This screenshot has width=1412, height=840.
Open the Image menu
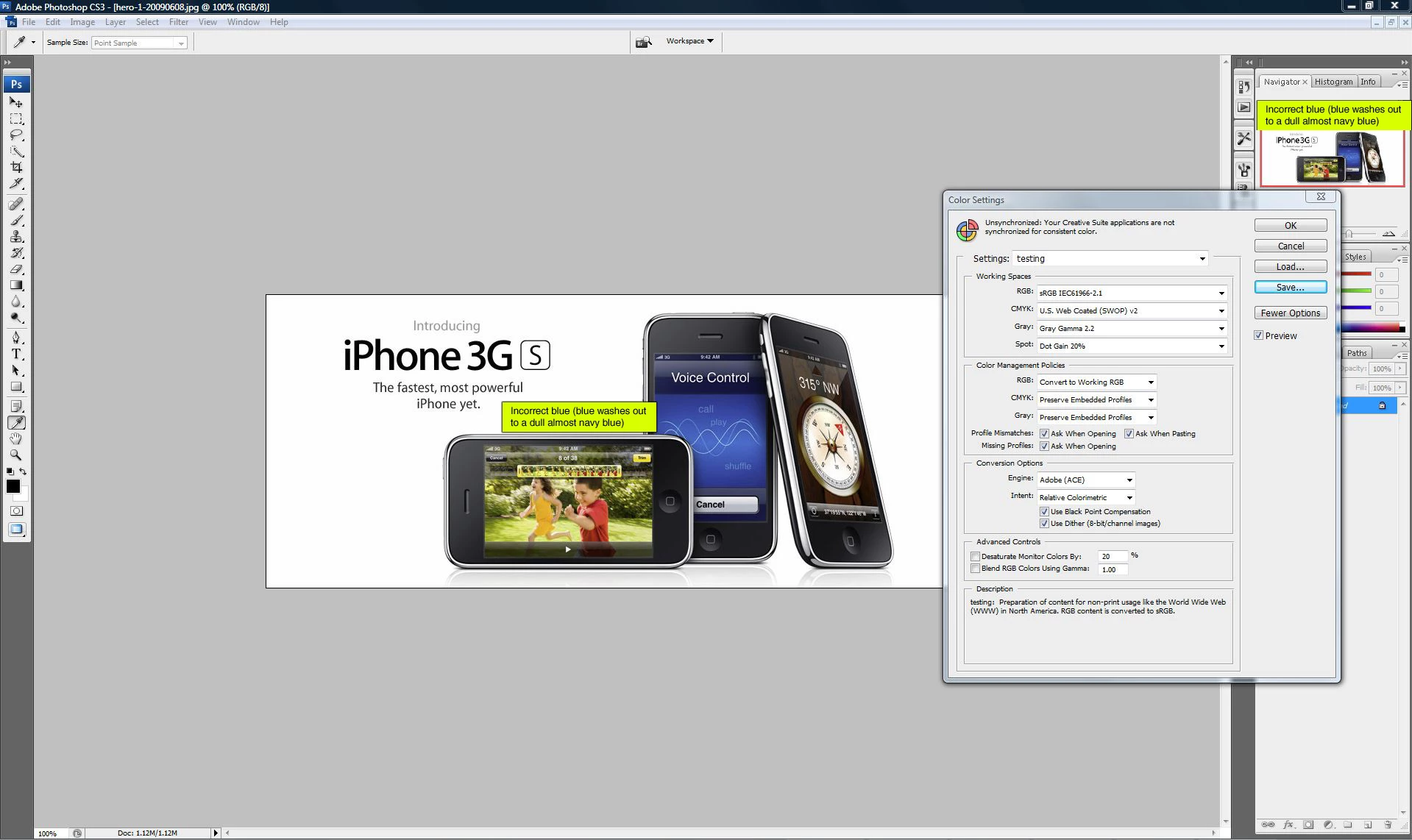(x=82, y=22)
